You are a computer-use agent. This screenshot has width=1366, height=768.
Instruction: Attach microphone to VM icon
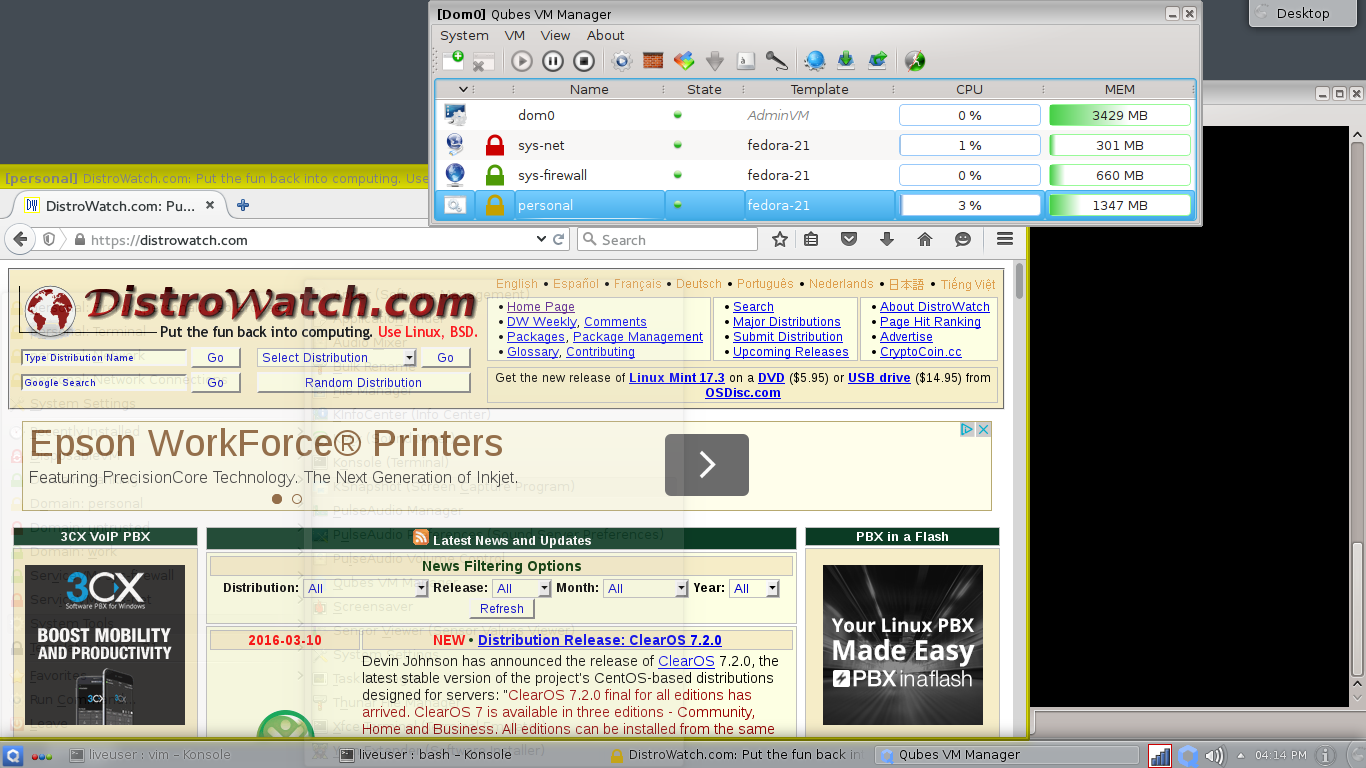[x=777, y=61]
